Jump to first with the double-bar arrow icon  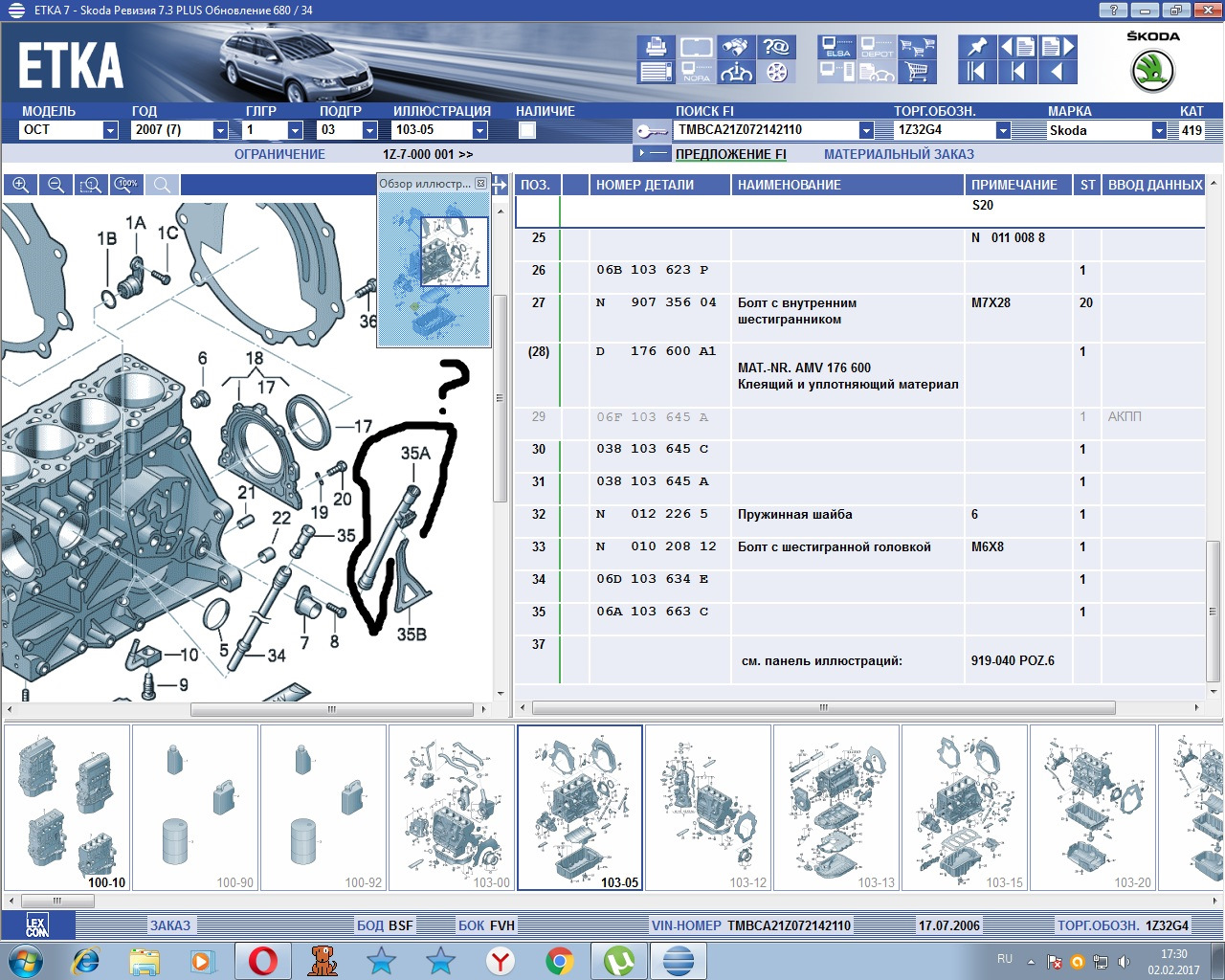click(976, 72)
